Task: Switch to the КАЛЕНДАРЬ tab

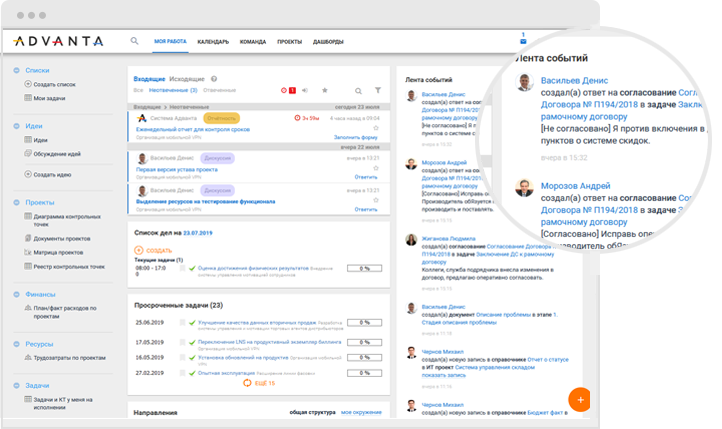Action: pos(213,42)
